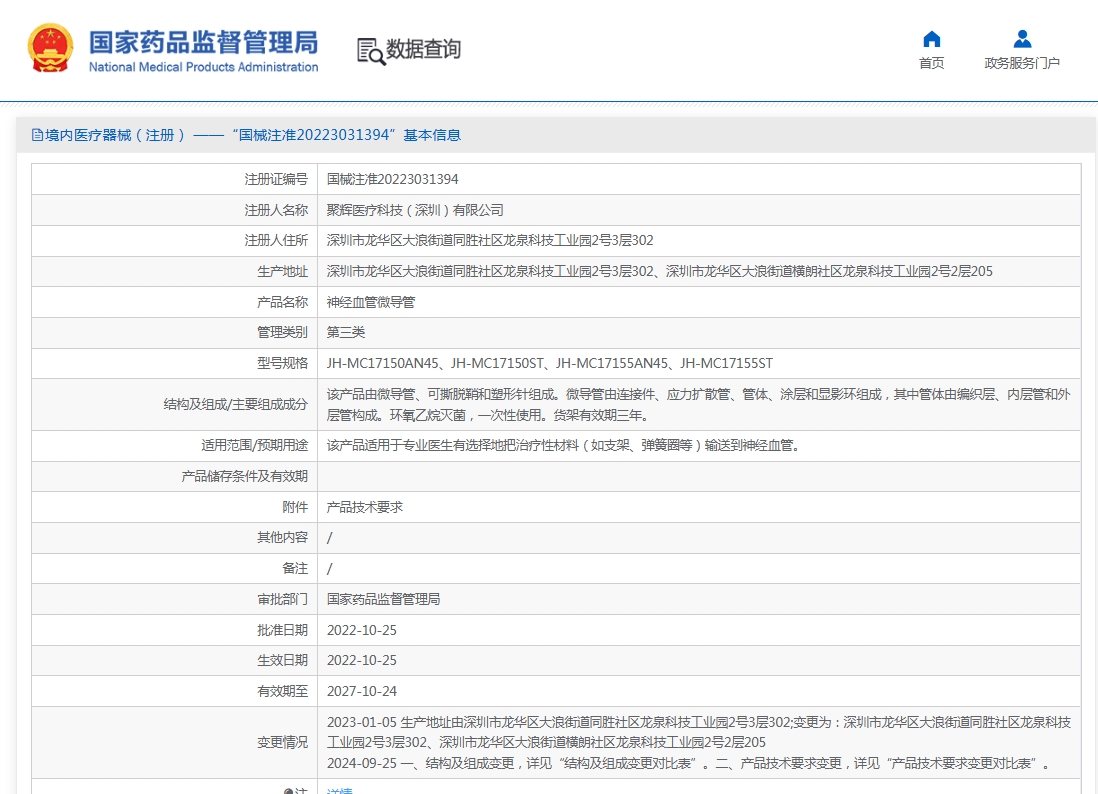1098x794 pixels.
Task: Open 政务服务门户 via the person icon
Action: tap(1022, 39)
